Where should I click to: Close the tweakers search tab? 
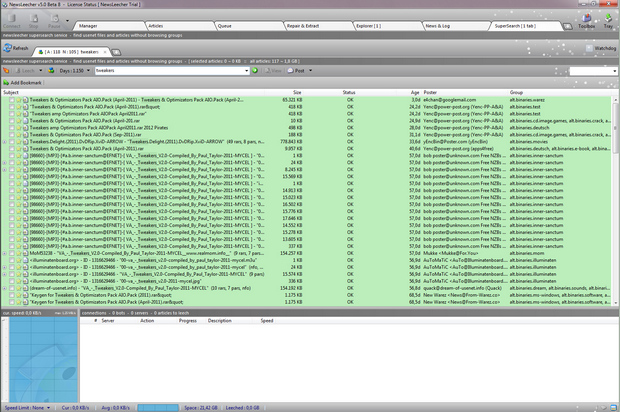105,52
